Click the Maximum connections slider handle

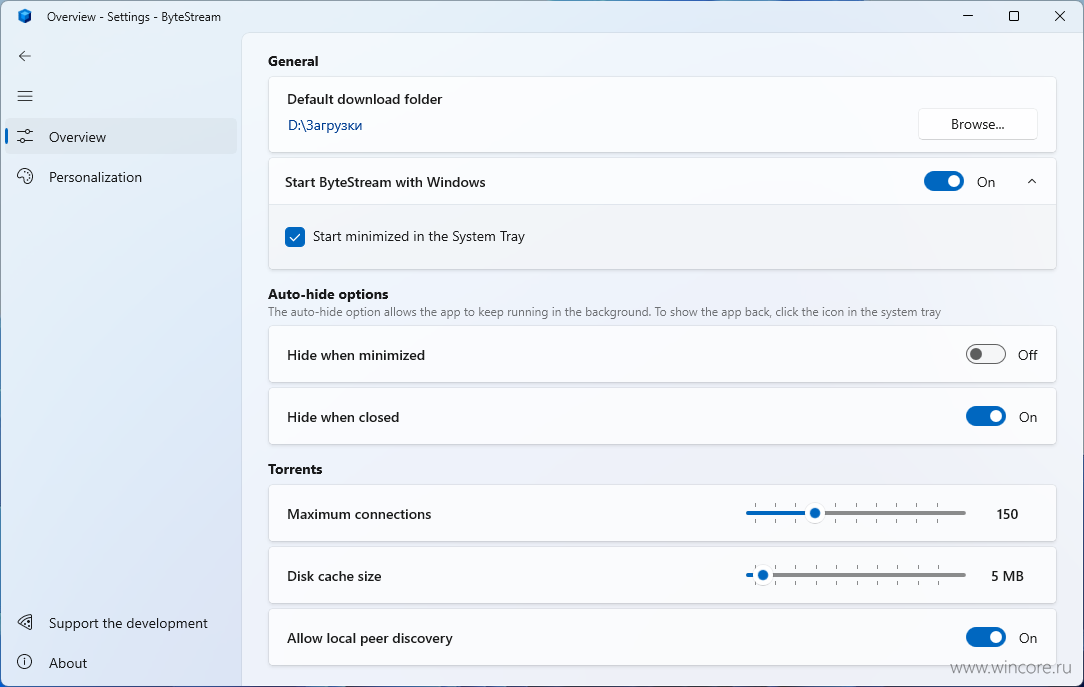pyautogui.click(x=815, y=513)
